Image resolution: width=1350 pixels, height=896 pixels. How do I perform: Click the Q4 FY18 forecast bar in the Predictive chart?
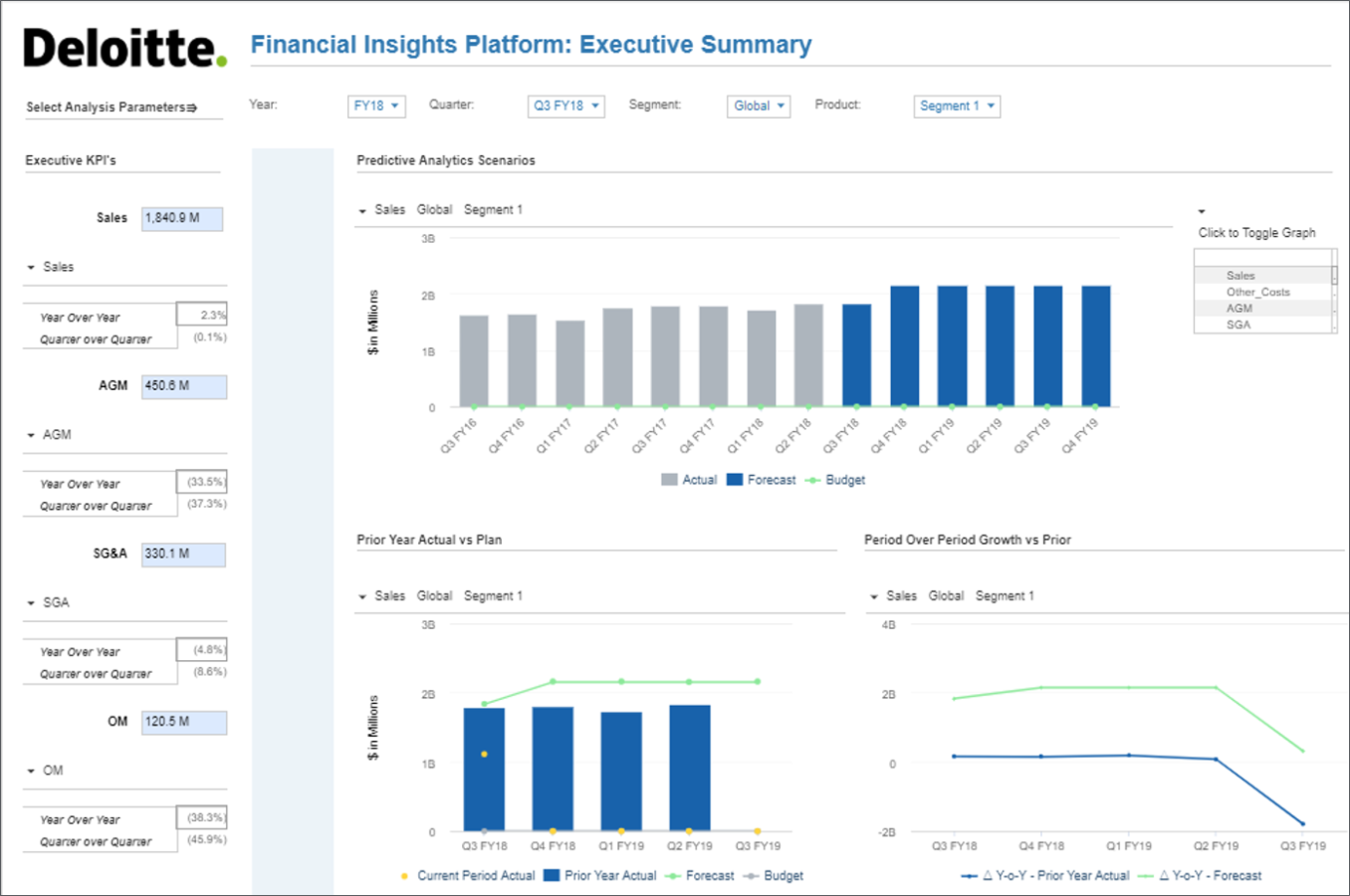(904, 345)
